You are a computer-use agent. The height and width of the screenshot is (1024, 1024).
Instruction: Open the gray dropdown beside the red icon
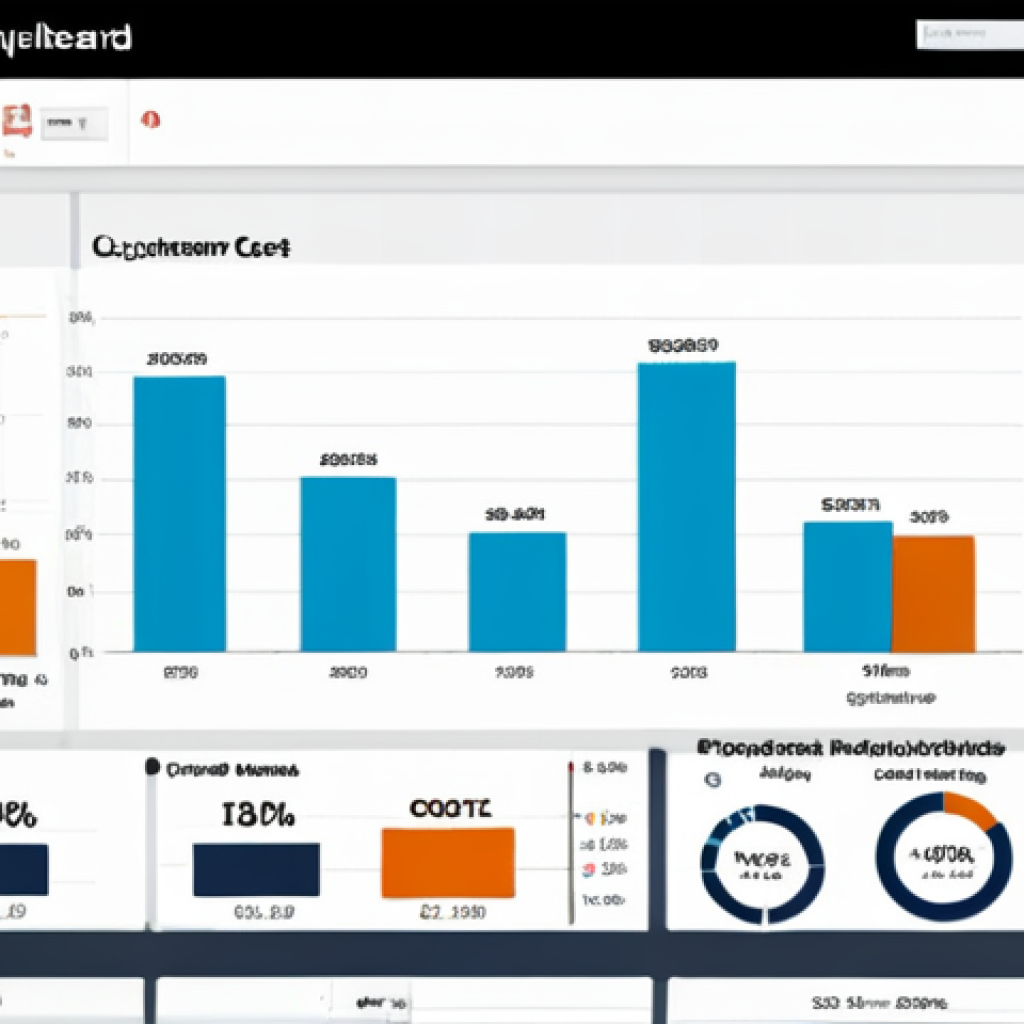[x=74, y=123]
